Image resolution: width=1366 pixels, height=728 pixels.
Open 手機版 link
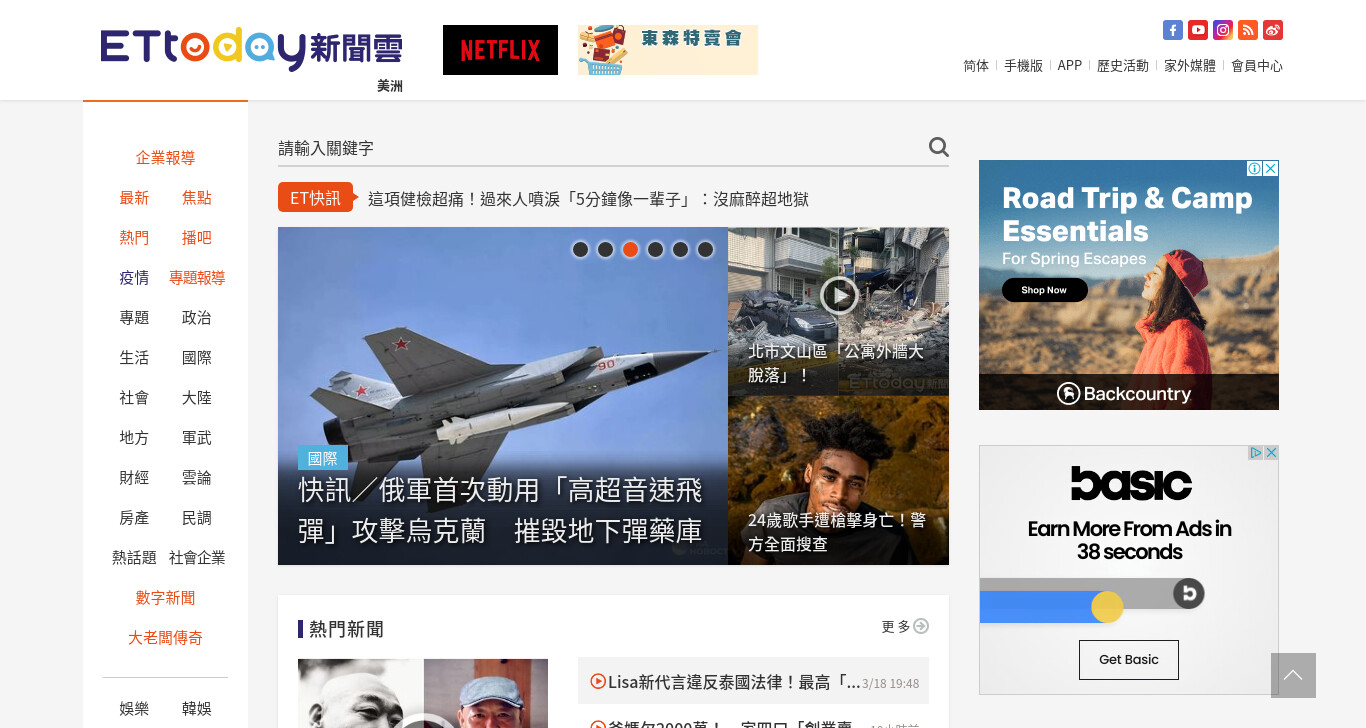click(x=1023, y=66)
